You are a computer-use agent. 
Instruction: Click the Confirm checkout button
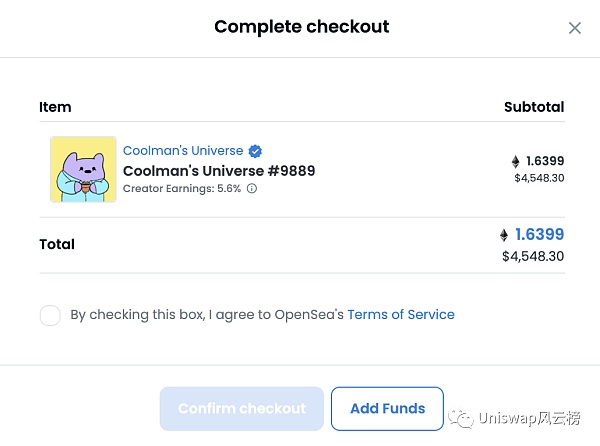click(242, 409)
